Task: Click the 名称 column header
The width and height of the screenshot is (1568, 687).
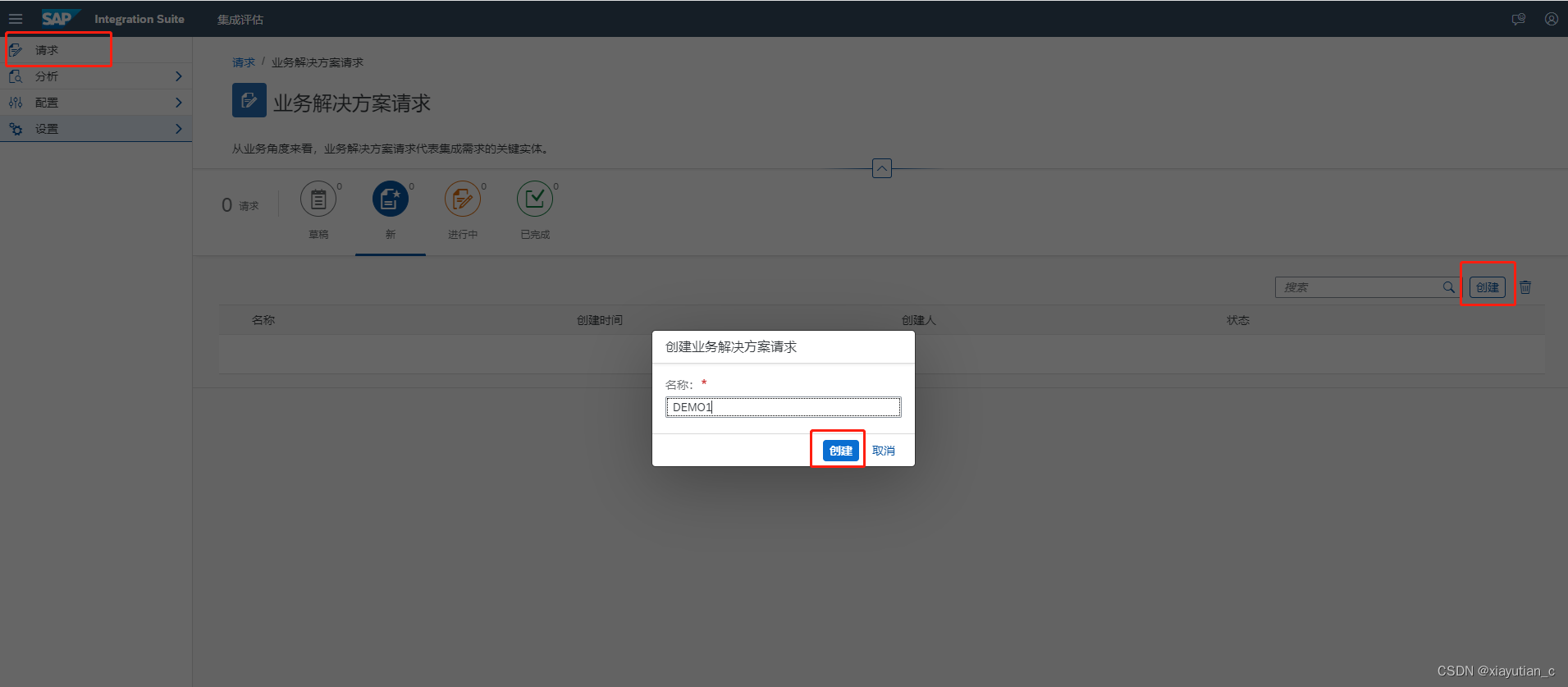Action: (263, 320)
